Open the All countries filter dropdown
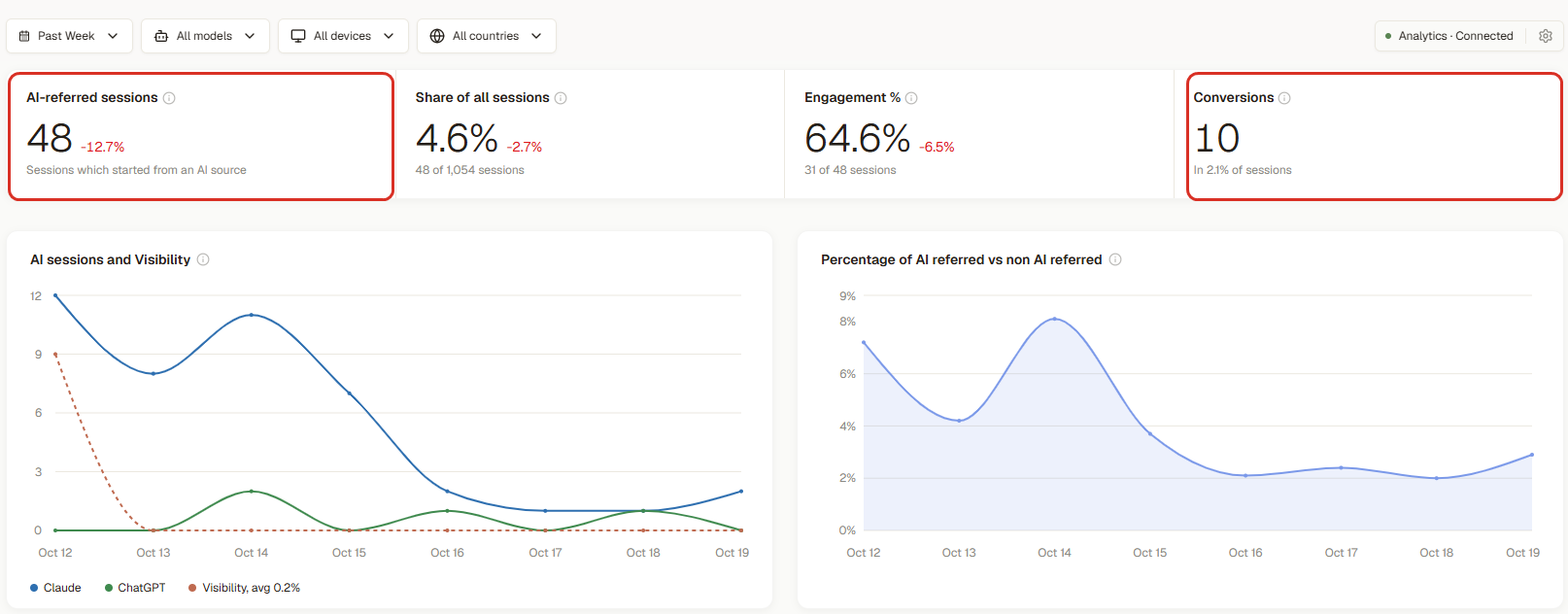The height and width of the screenshot is (614, 1568). [x=487, y=36]
